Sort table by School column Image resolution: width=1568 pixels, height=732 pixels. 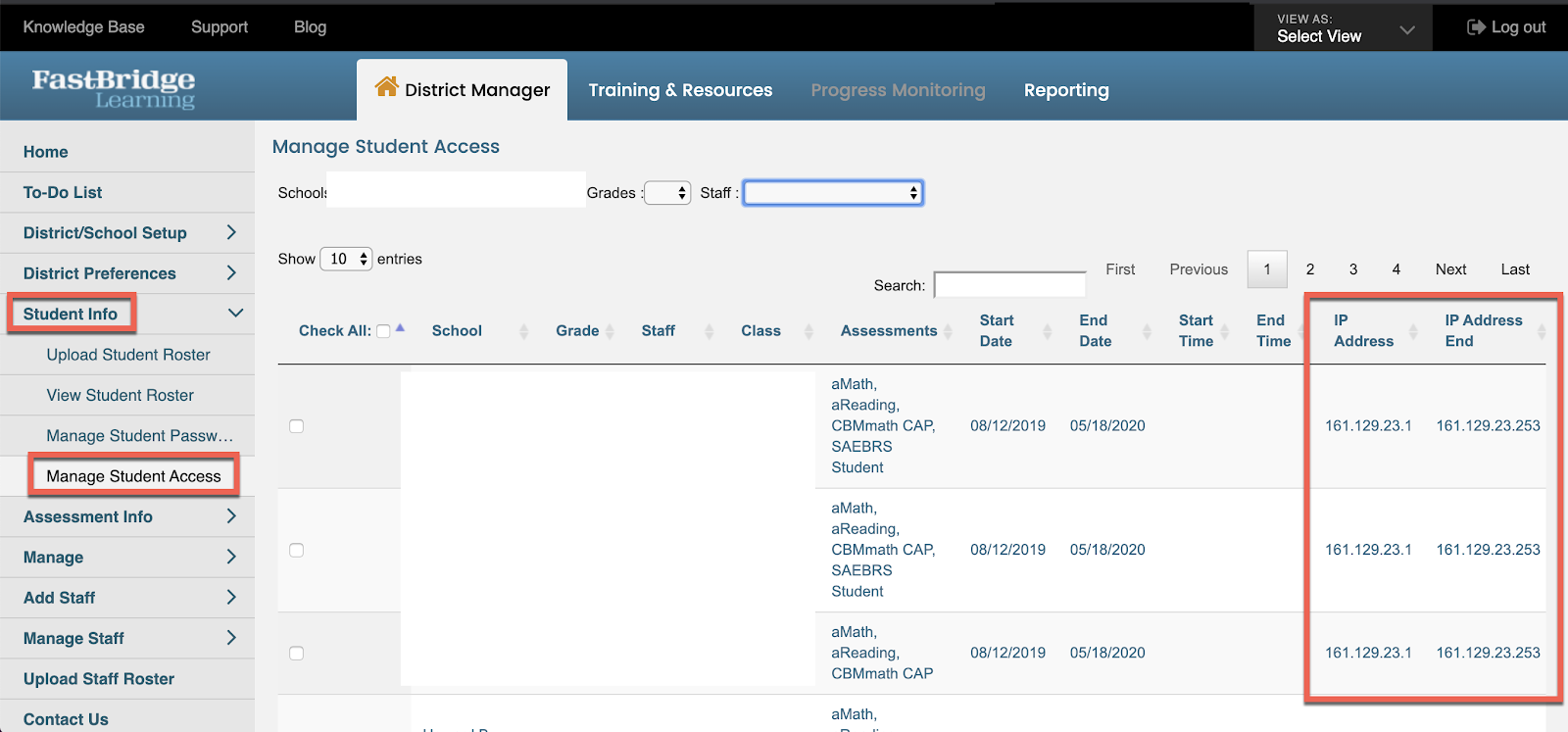coord(457,331)
